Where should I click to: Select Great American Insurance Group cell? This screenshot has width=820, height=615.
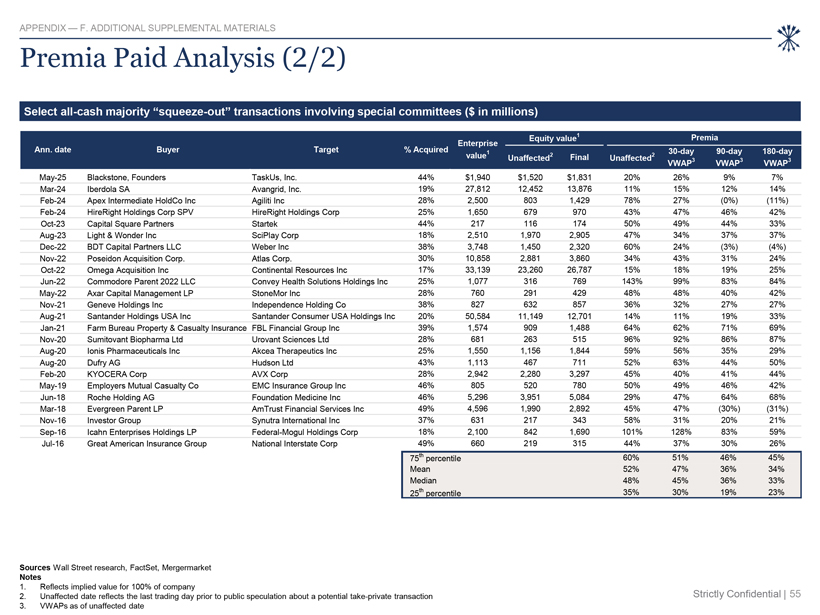pos(147,443)
